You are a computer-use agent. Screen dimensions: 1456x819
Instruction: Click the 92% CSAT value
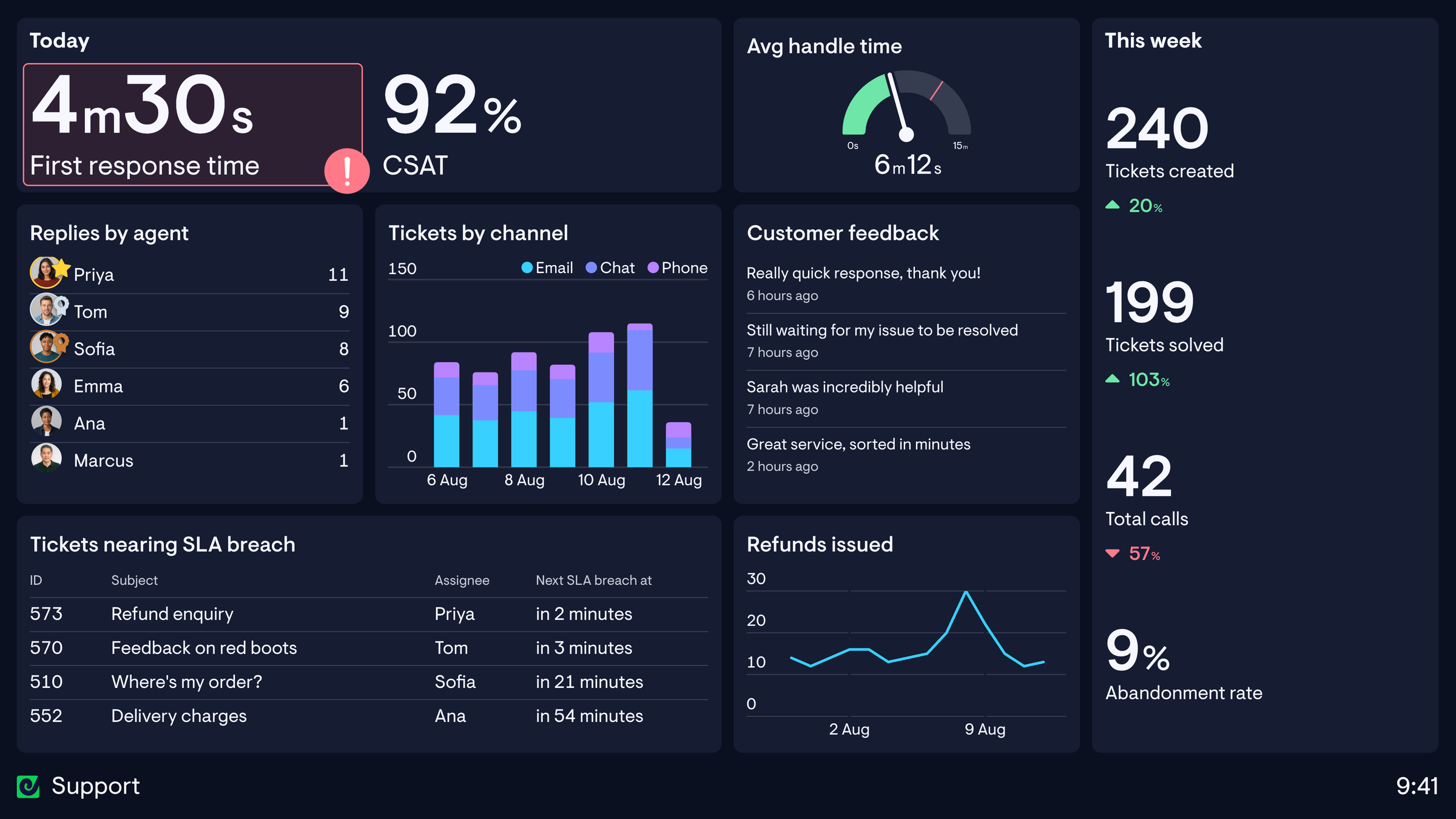click(x=452, y=104)
